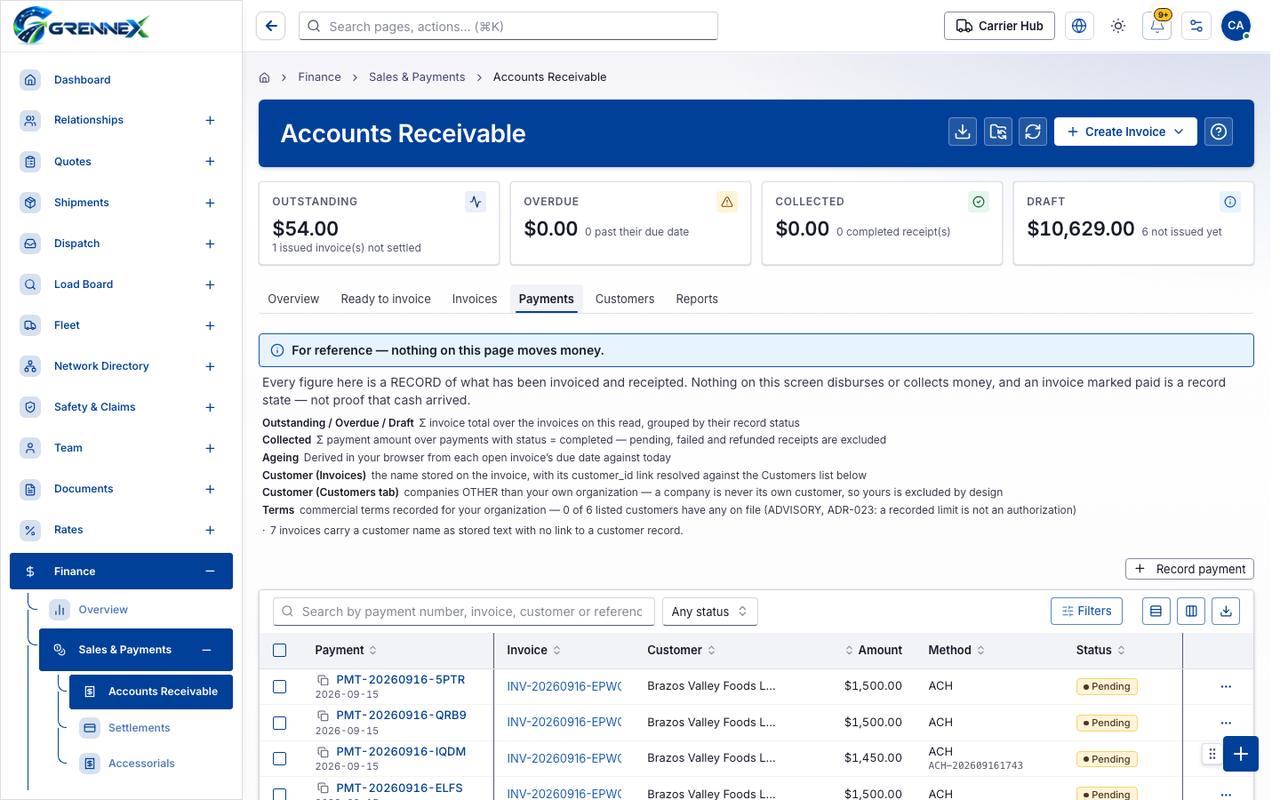Click the download icon in the header
The width and height of the screenshot is (1280, 800).
(x=962, y=131)
